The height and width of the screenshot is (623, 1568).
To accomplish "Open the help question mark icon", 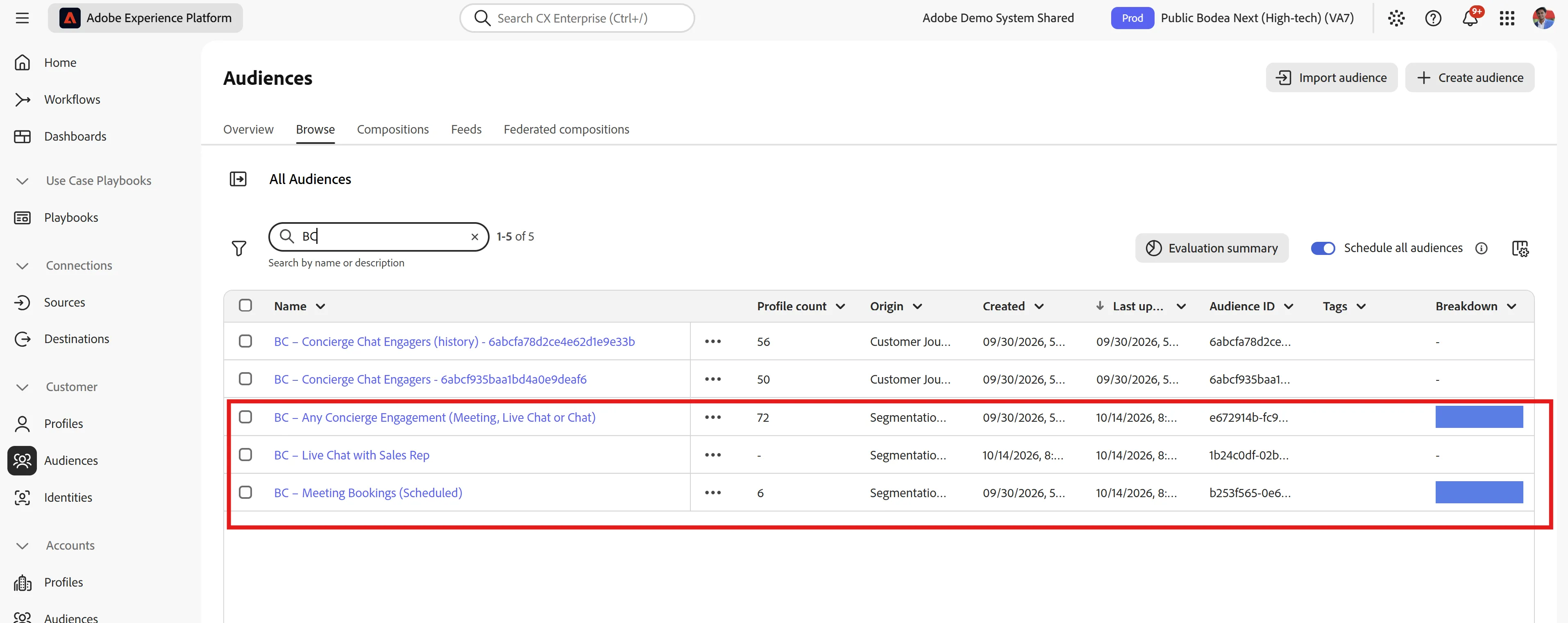I will (1433, 18).
